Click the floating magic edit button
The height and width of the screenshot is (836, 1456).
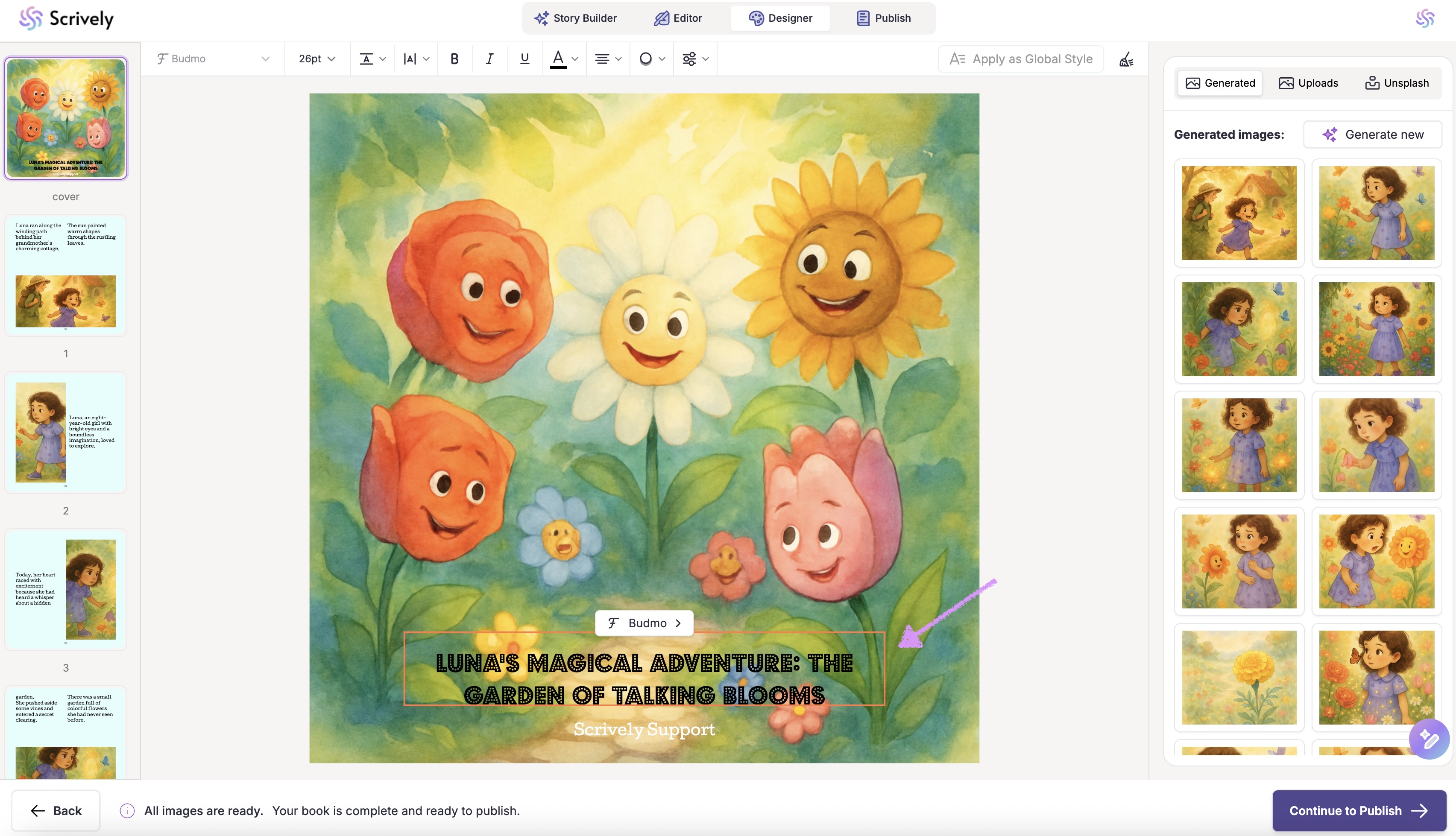click(x=1428, y=739)
